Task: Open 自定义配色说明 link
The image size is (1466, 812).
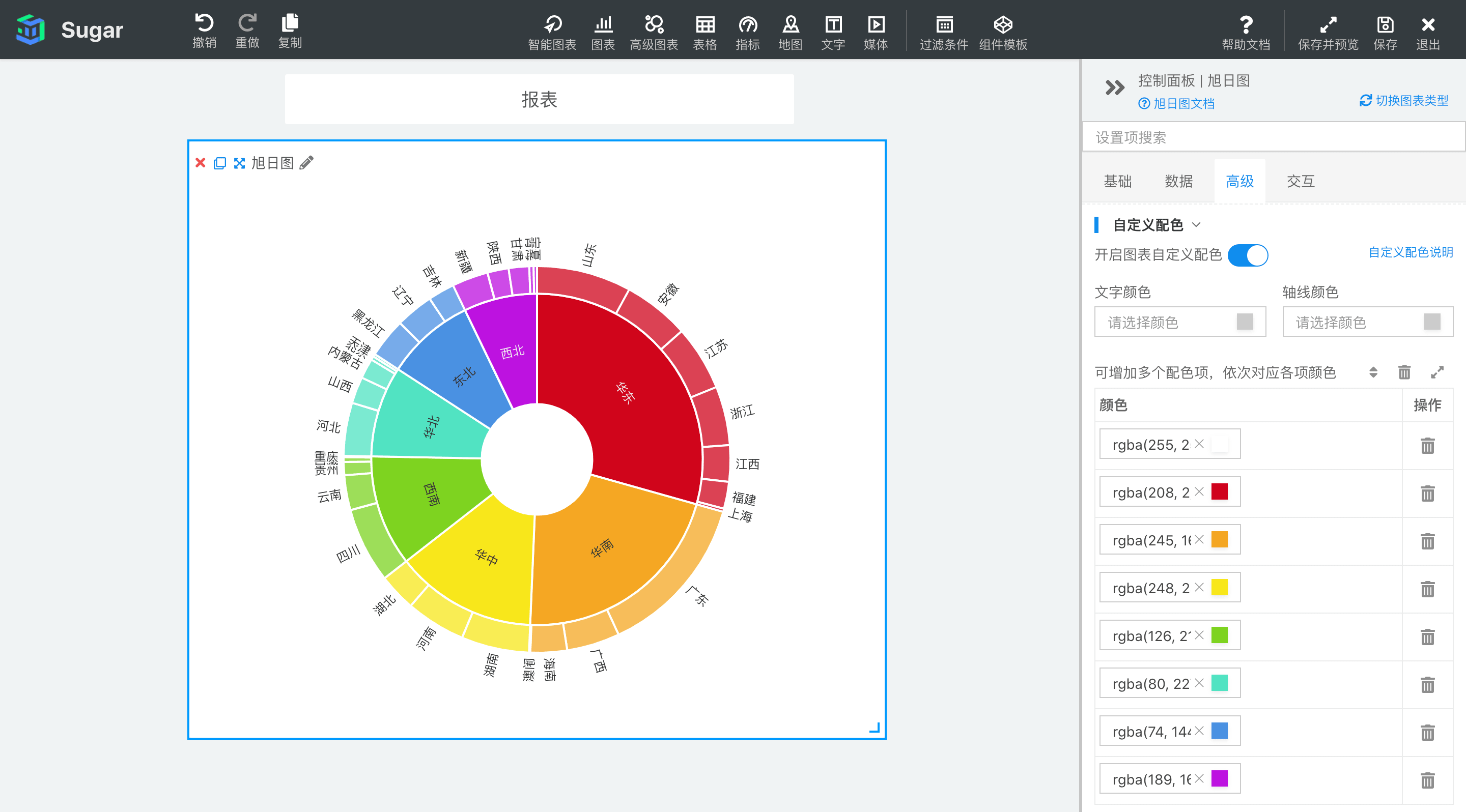Action: (x=1411, y=252)
